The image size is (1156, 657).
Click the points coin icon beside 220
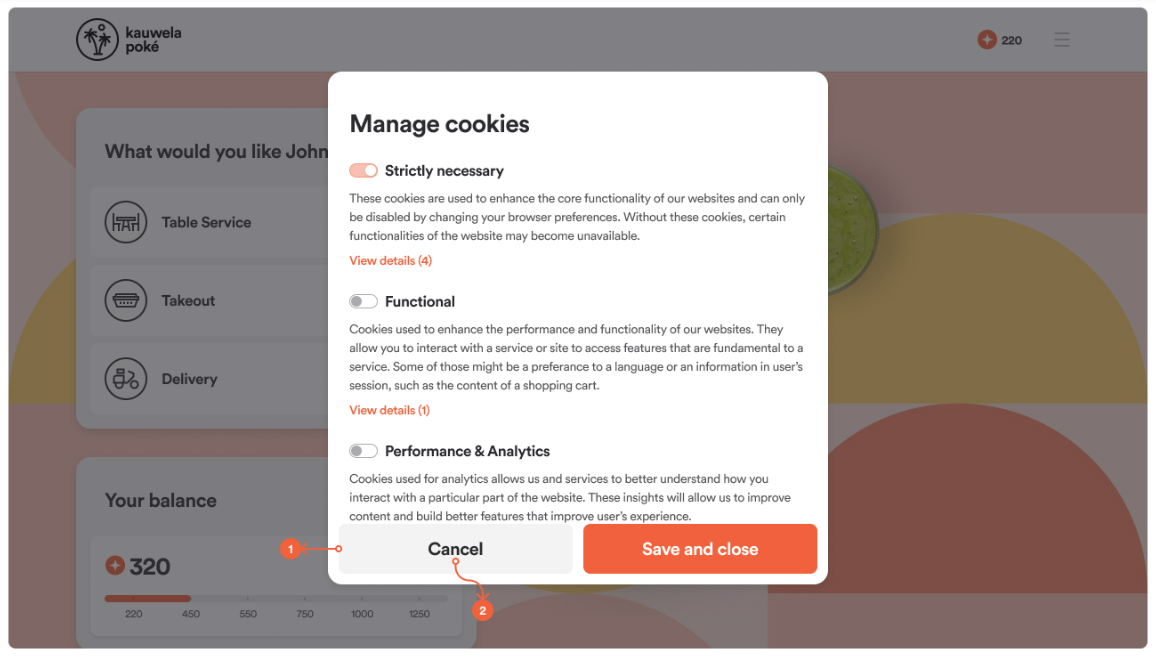point(986,40)
